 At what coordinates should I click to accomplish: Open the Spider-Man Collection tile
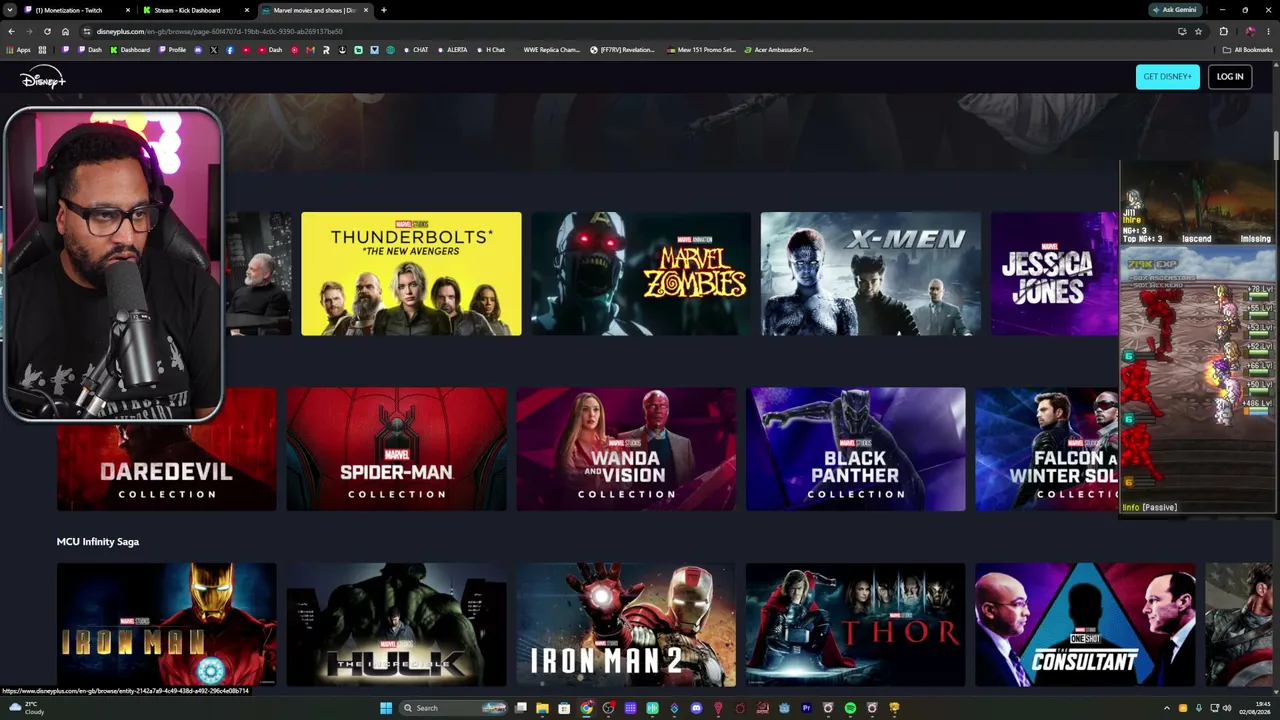397,449
